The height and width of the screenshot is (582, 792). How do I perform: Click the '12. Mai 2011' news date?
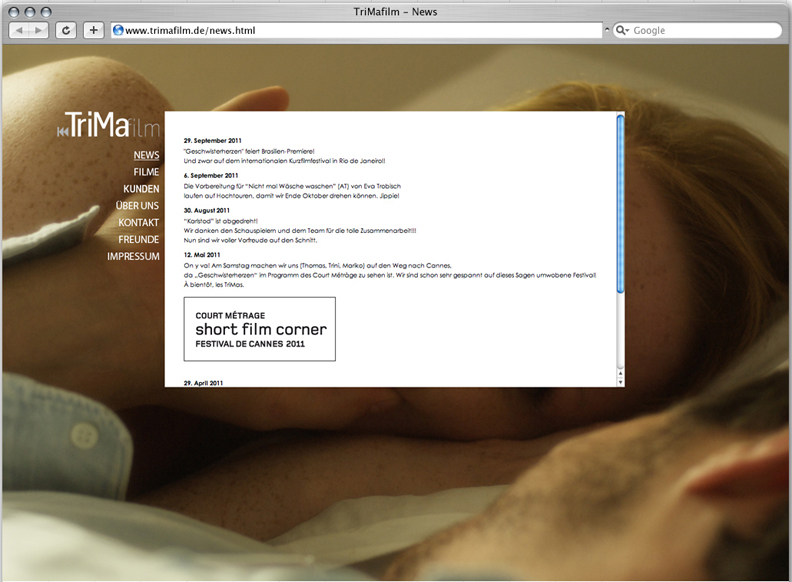[x=202, y=255]
